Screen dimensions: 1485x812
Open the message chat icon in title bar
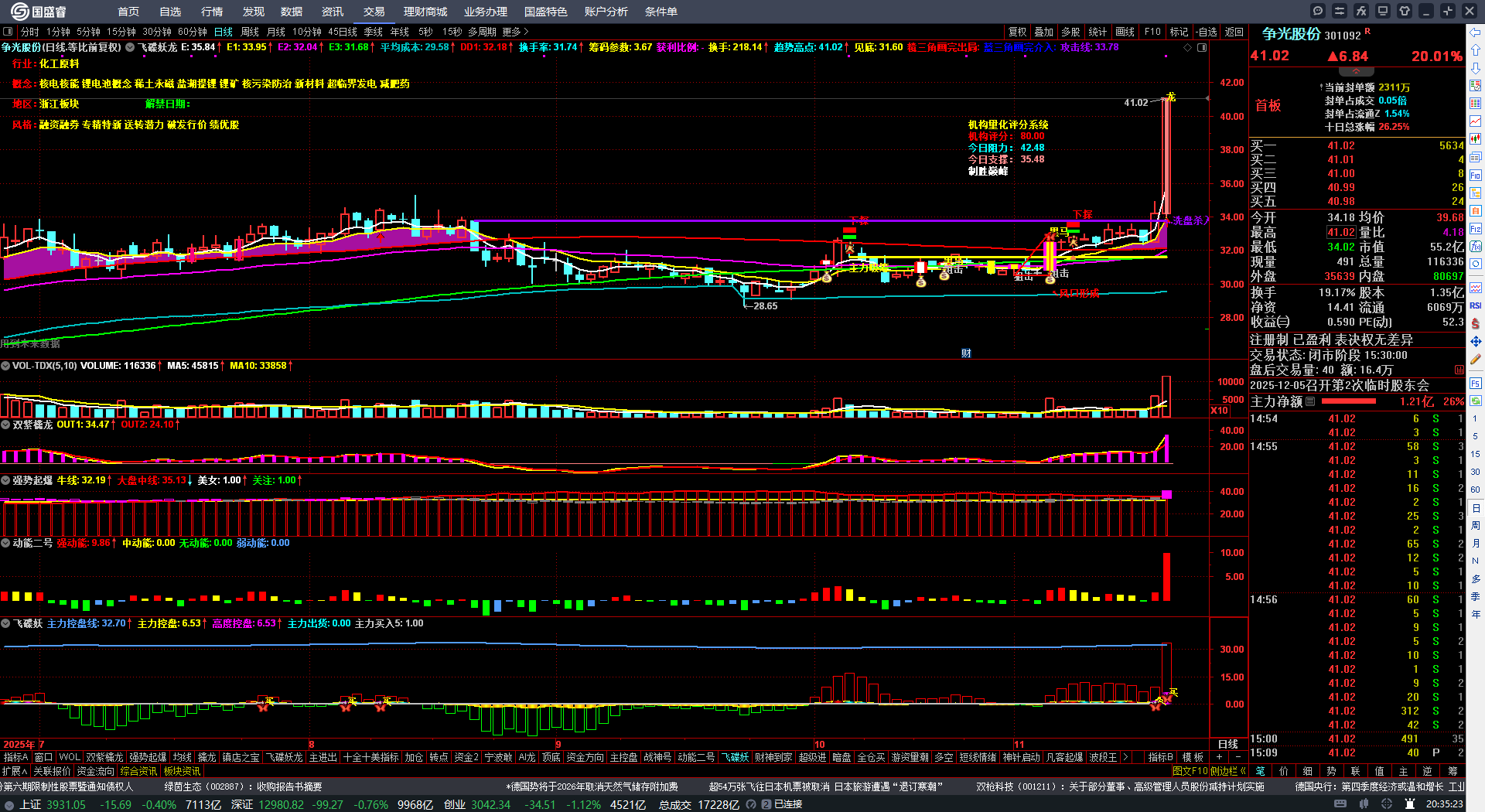tap(1318, 11)
